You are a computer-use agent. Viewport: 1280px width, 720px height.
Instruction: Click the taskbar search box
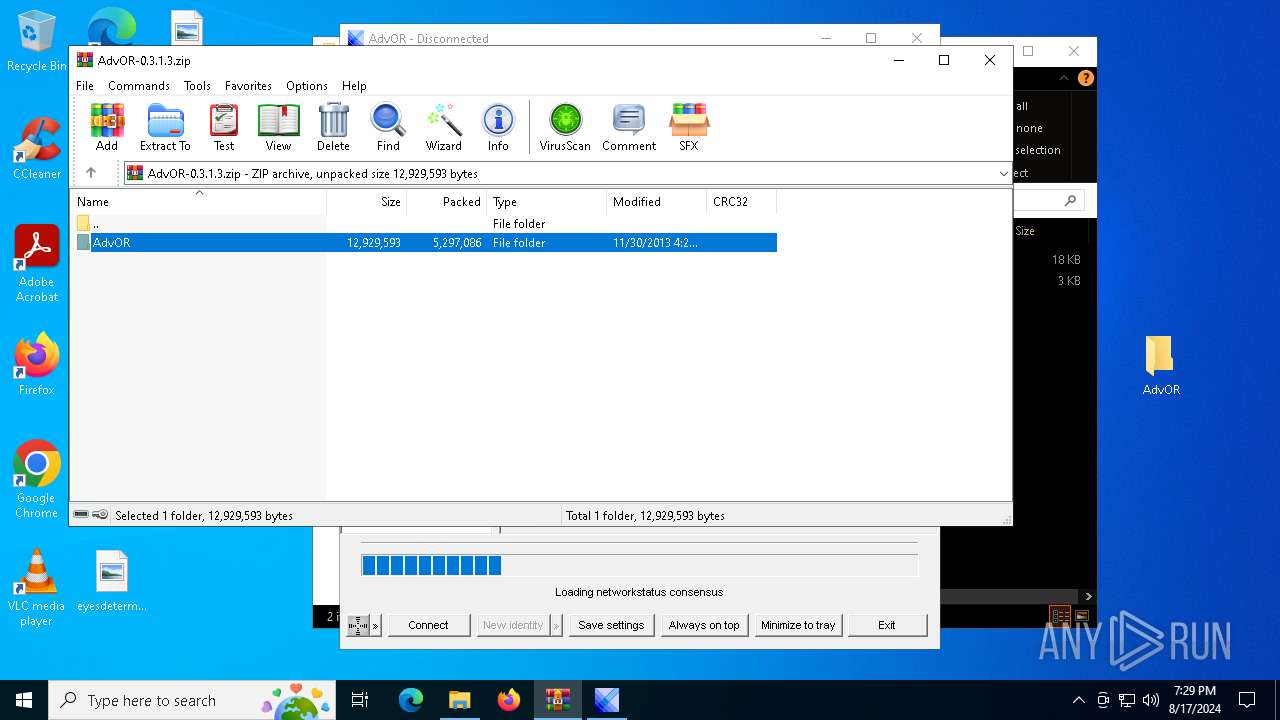(192, 700)
